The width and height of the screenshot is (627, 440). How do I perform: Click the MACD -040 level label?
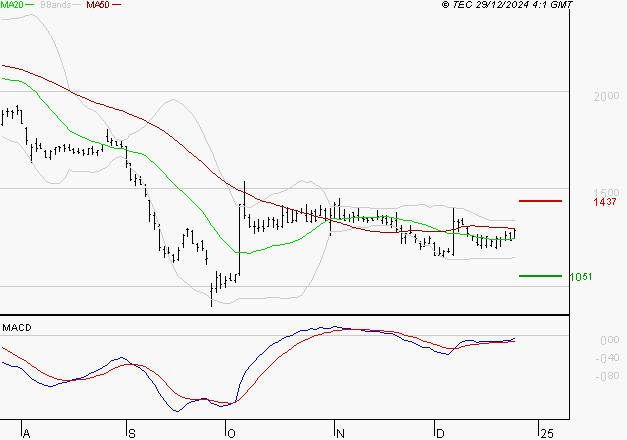(x=607, y=358)
